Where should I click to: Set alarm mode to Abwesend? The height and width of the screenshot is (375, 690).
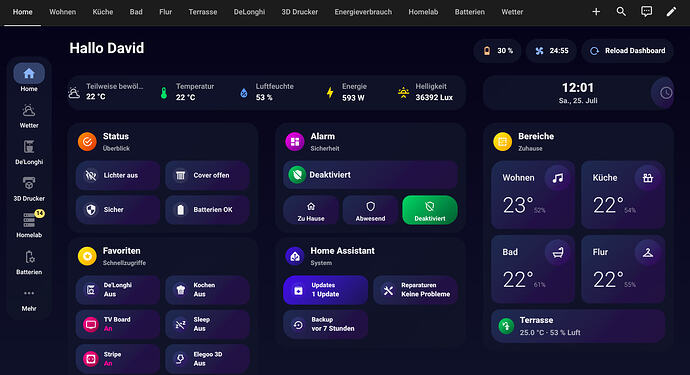coord(370,210)
